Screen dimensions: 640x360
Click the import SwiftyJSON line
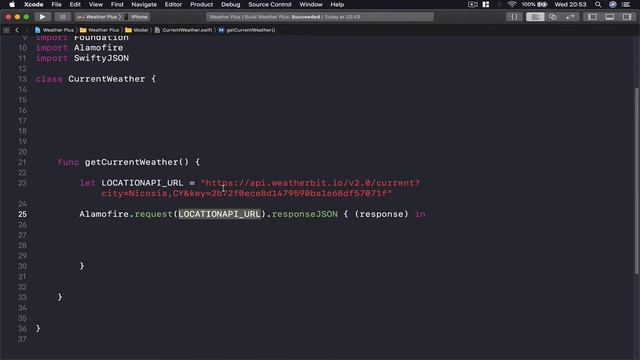[x=82, y=58]
